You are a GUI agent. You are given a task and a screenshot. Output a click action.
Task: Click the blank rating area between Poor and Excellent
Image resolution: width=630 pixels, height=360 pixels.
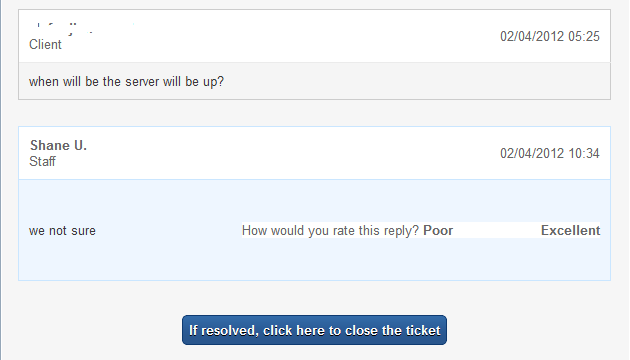coord(497,231)
